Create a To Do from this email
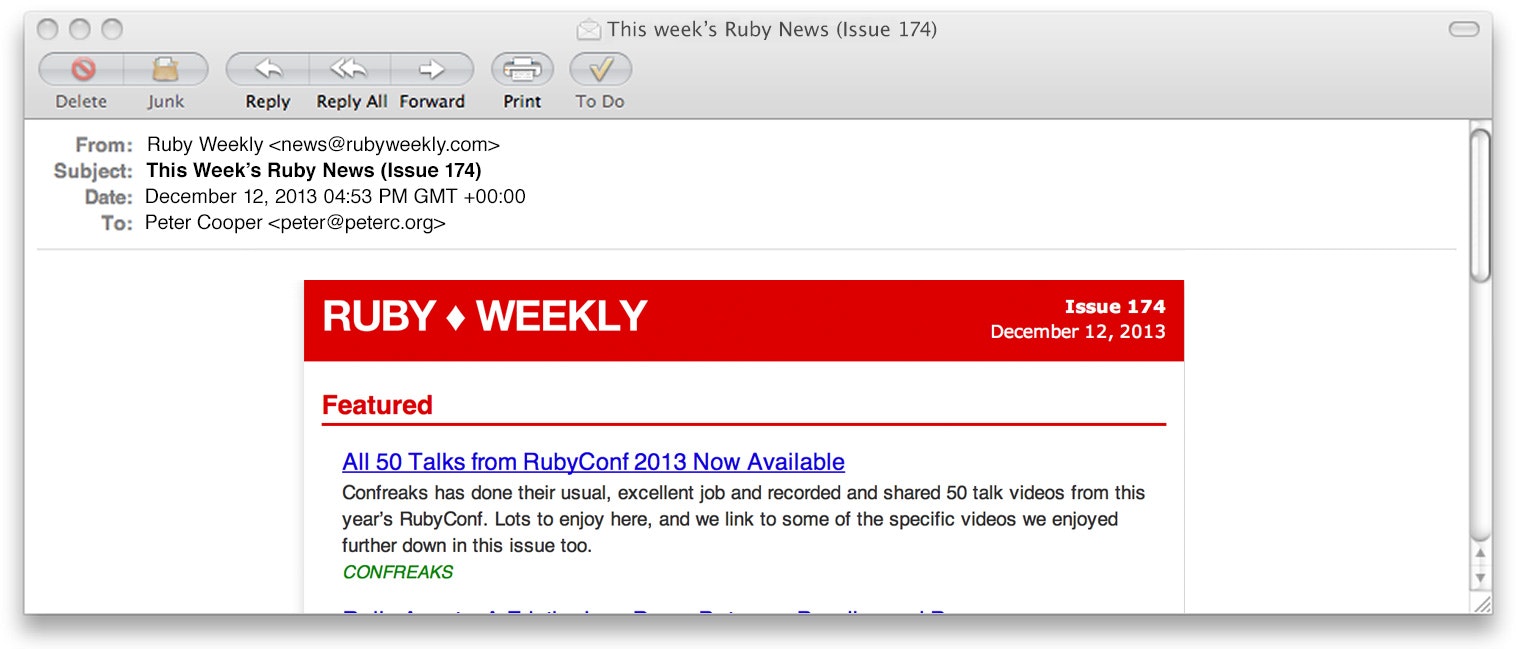This screenshot has height=649, width=1518. coord(600,70)
